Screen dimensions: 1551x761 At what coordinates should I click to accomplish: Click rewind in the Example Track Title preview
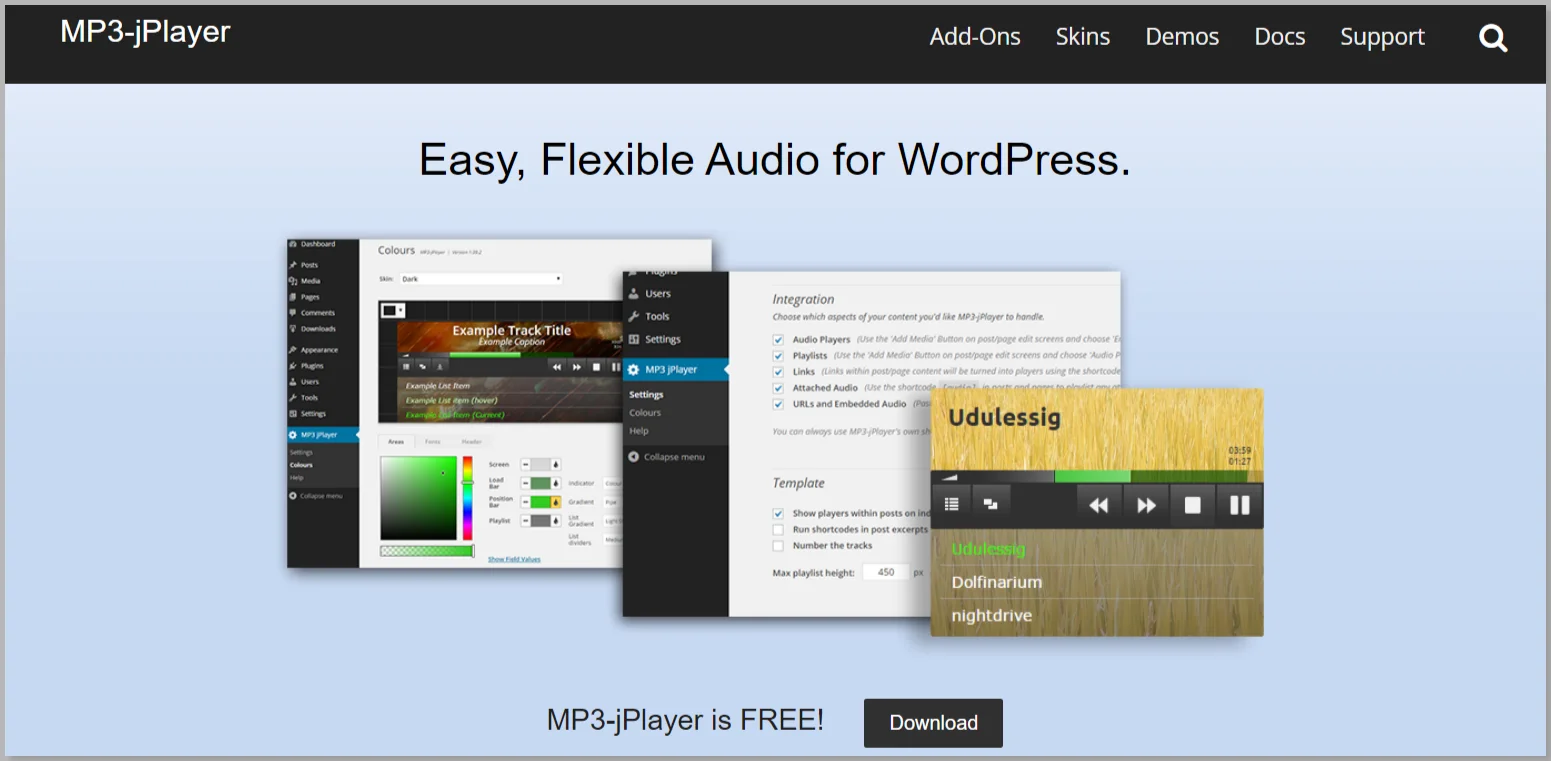pos(557,367)
